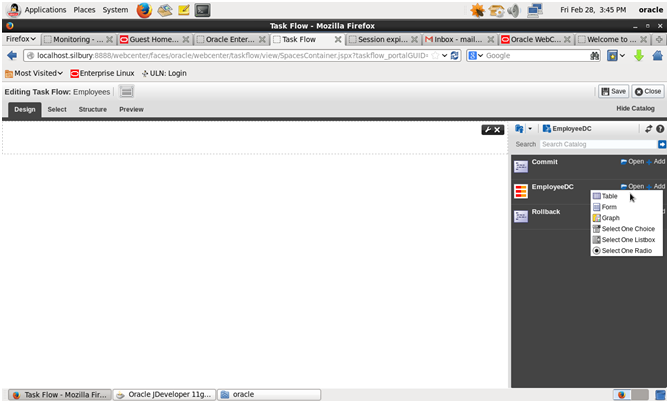Click the Hide Catalog link
669x403 pixels.
click(x=635, y=109)
